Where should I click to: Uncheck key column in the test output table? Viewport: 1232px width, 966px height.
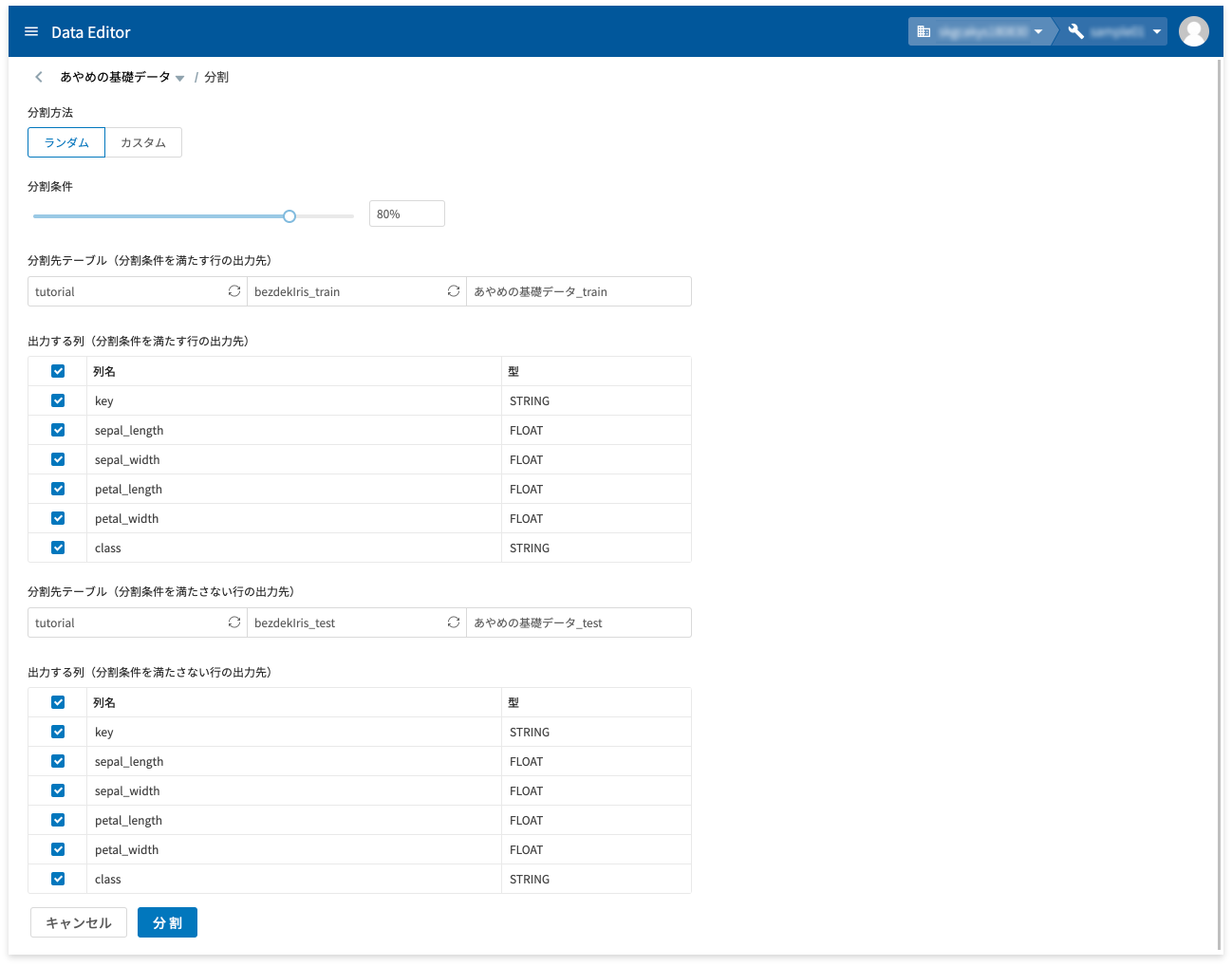point(58,732)
